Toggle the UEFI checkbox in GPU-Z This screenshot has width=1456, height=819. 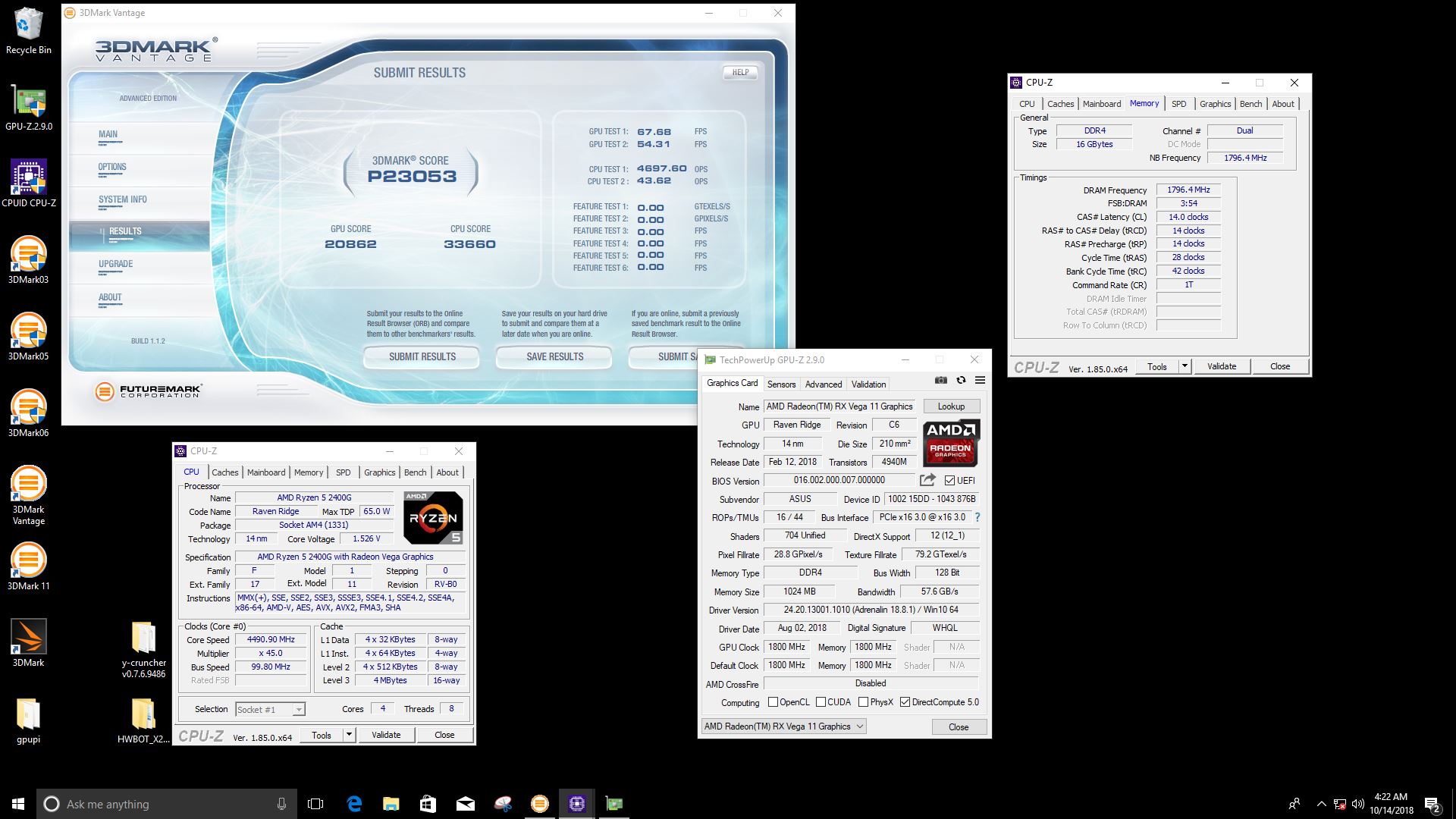949,480
